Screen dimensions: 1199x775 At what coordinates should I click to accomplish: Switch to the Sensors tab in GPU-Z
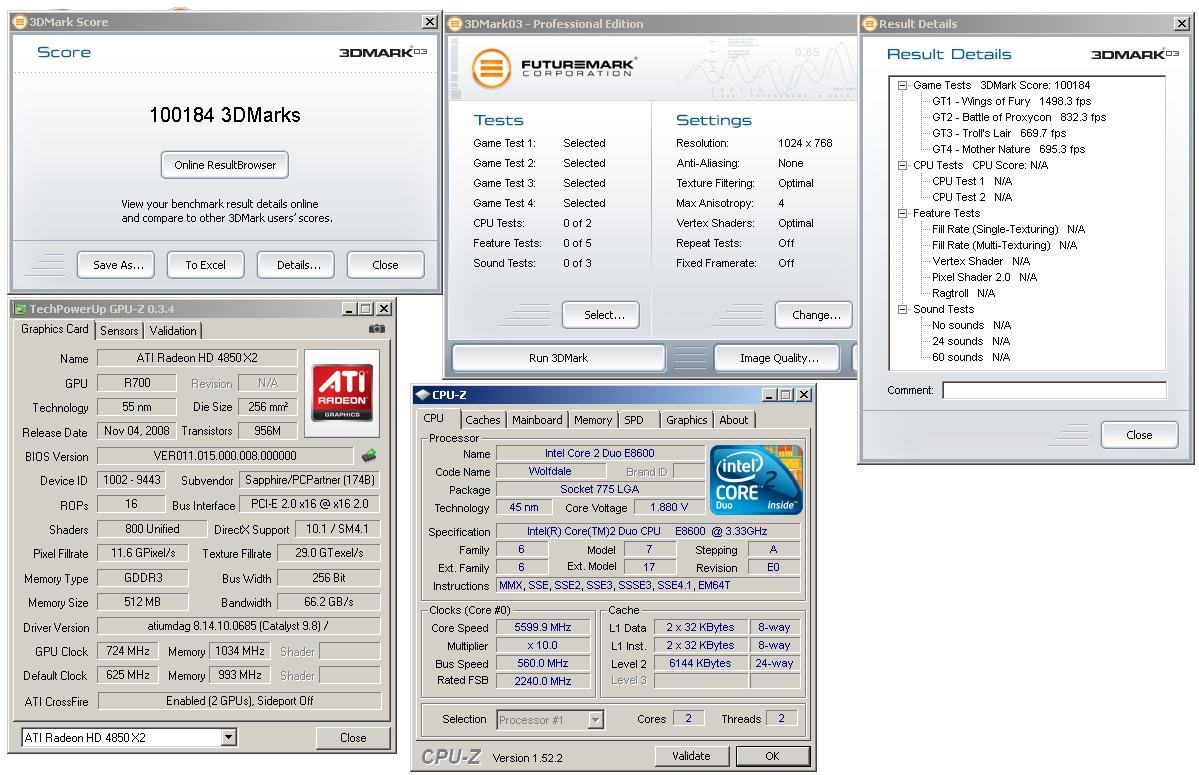coord(119,330)
